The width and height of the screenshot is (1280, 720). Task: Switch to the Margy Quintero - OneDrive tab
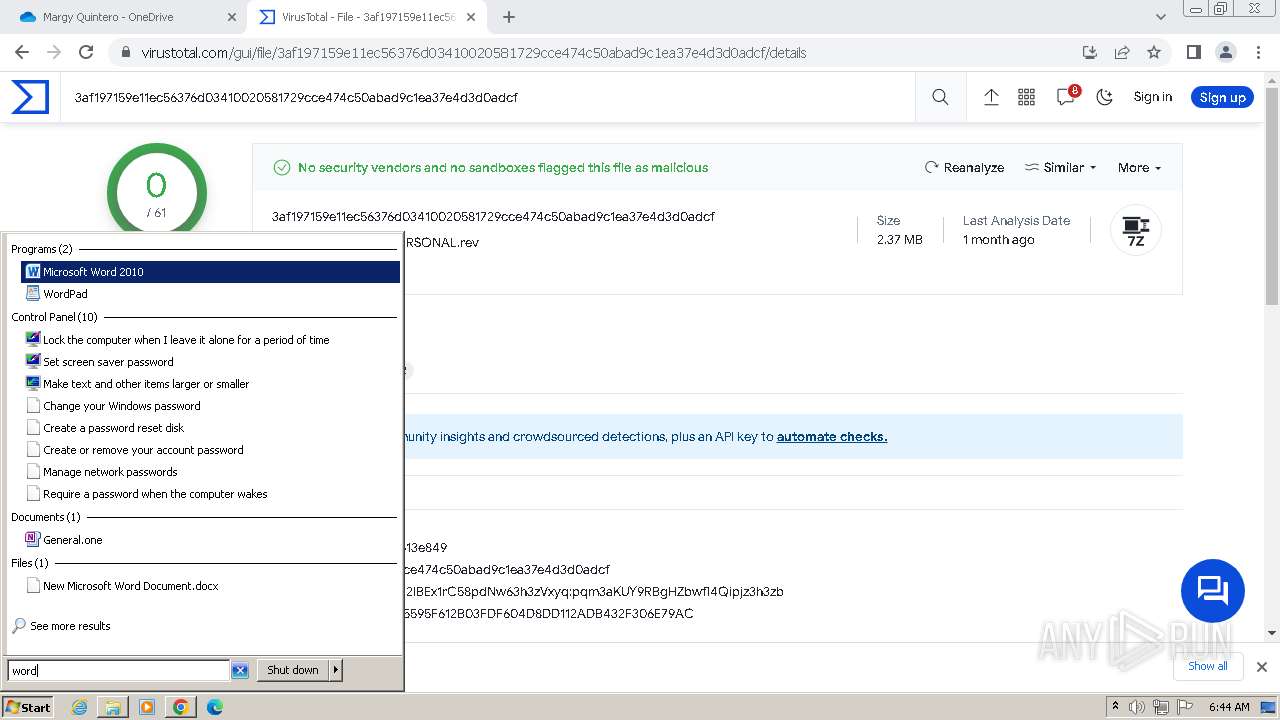(124, 17)
